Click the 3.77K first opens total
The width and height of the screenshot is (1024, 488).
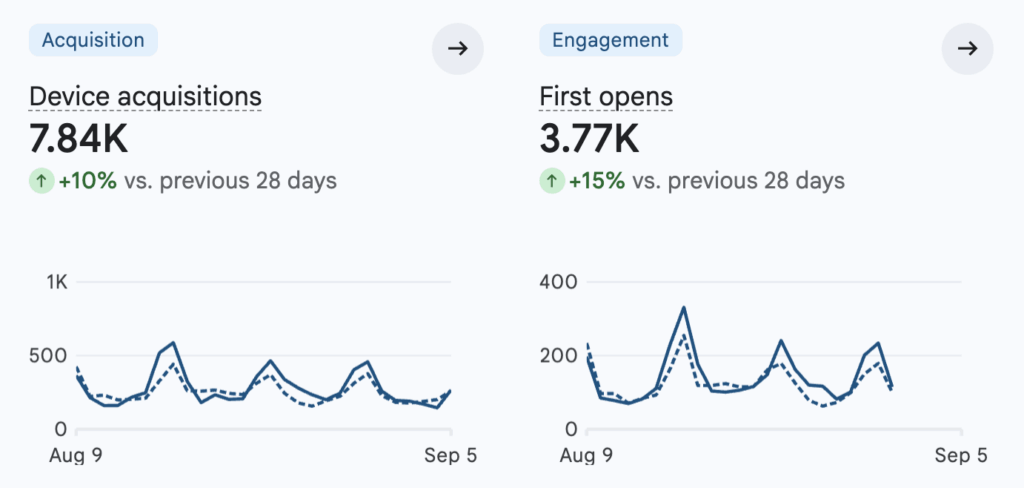[590, 138]
